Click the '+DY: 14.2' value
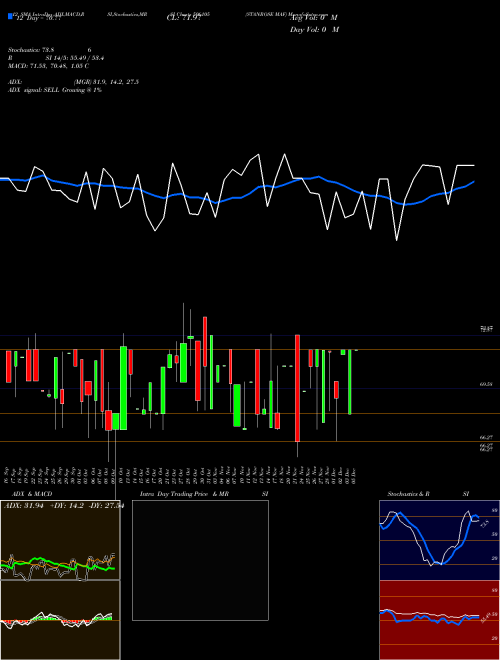This screenshot has width=500, height=660. (x=67, y=506)
